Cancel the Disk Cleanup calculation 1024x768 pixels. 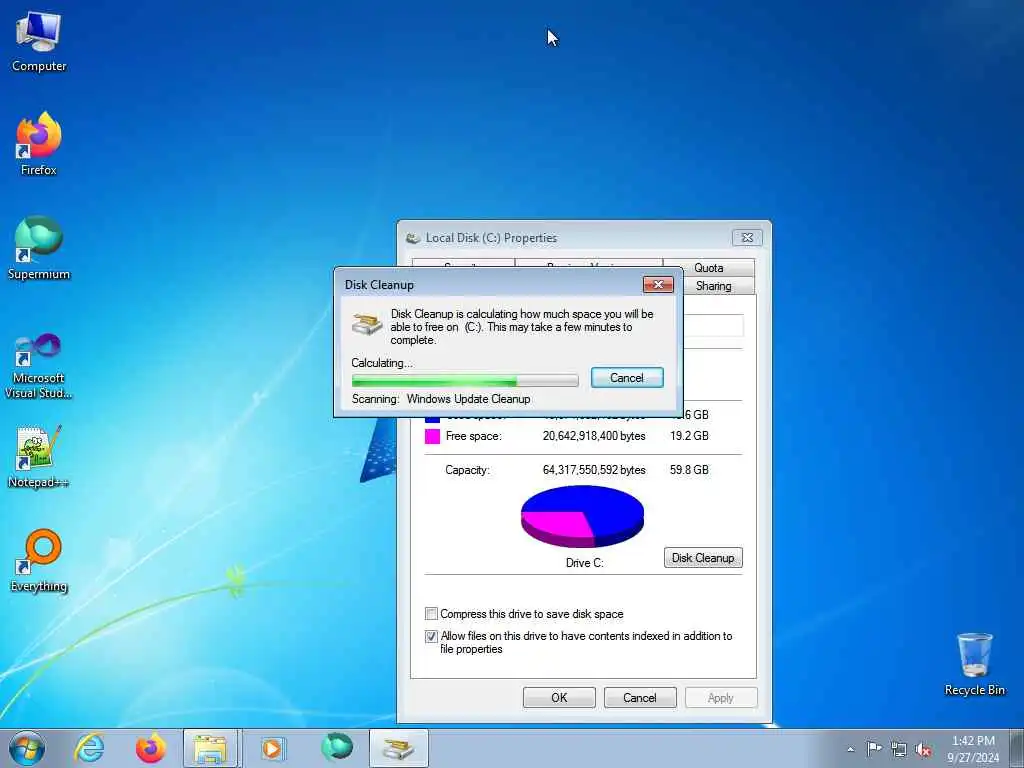pos(627,377)
